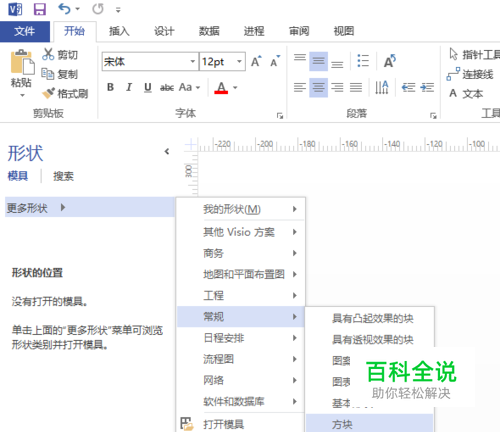Toggle strikethrough abc button
The image size is (500, 432).
coord(167,88)
